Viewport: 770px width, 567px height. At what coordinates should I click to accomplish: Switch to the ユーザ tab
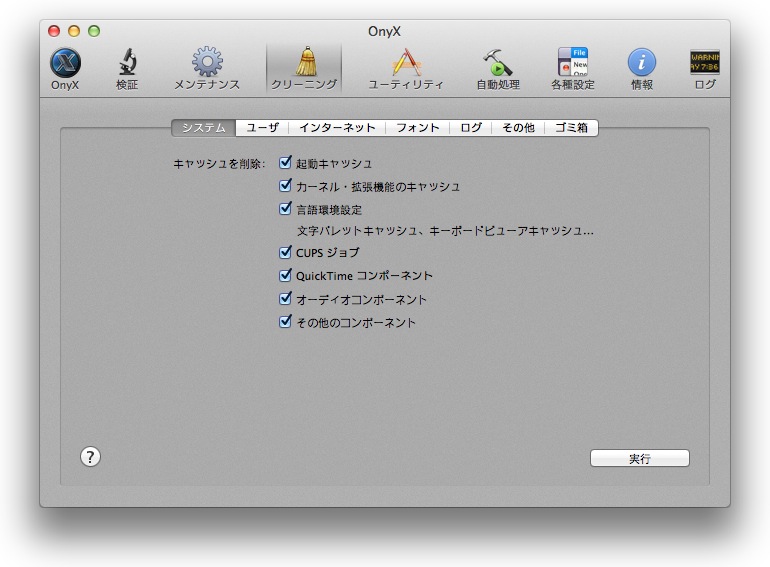pos(262,128)
